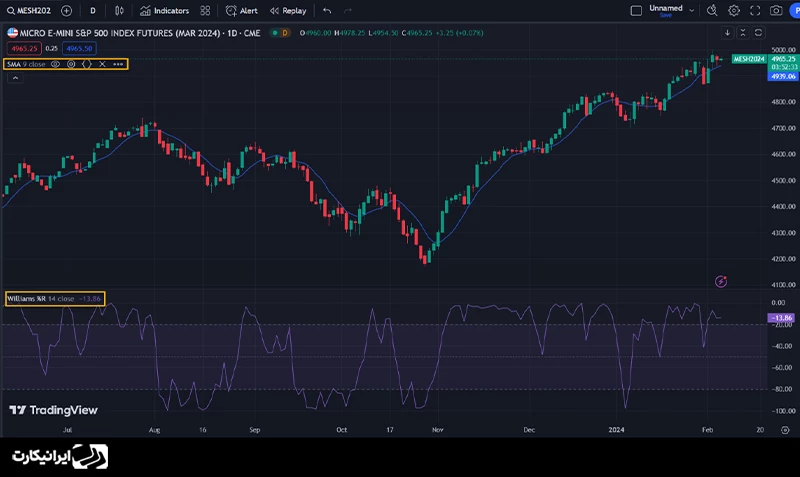Click the US flag symbol logo
The height and width of the screenshot is (477, 800).
[x=12, y=33]
